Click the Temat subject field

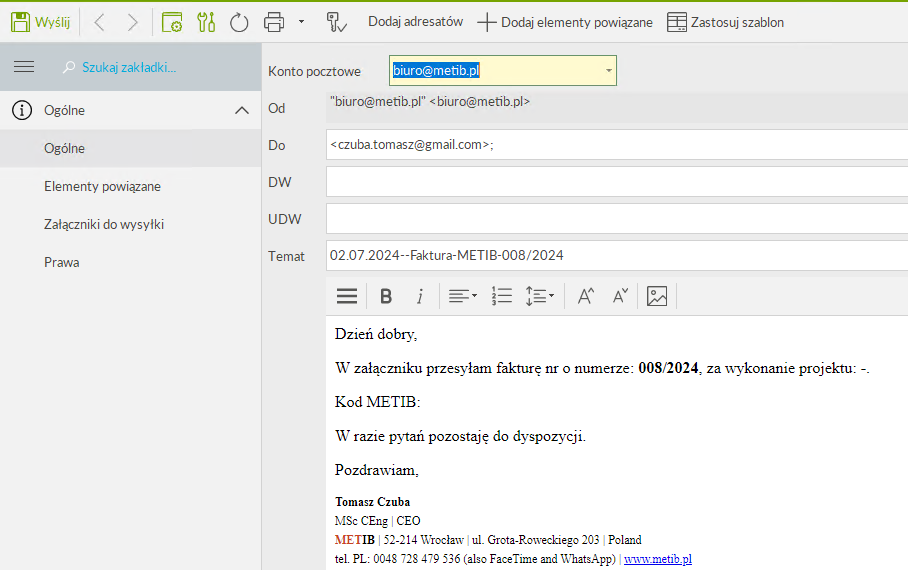[617, 255]
